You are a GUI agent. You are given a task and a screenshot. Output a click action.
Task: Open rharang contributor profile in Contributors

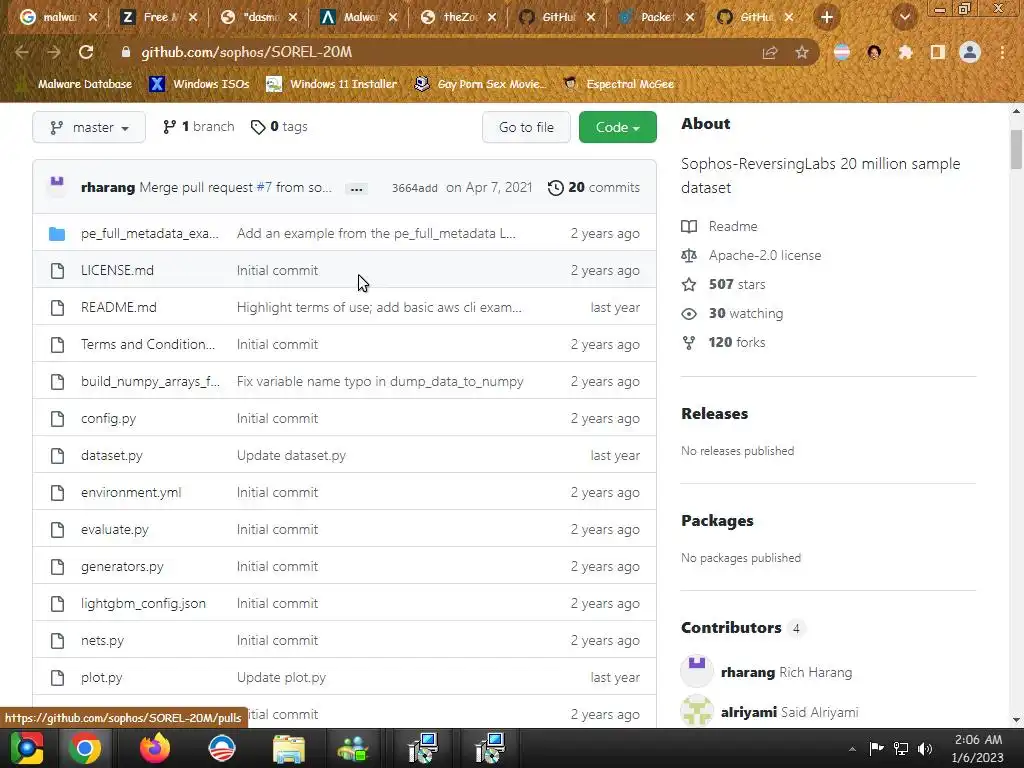(748, 672)
